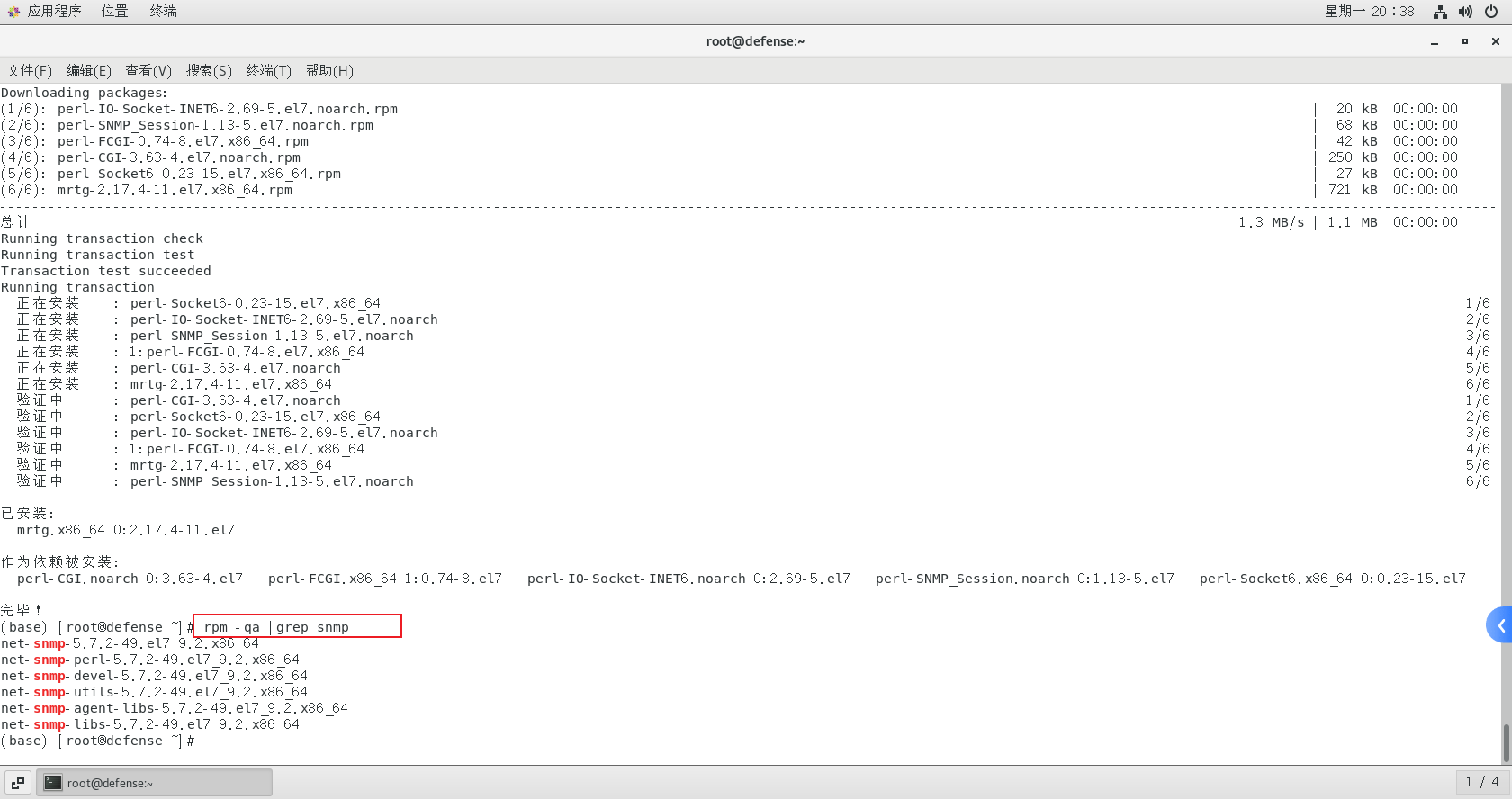
Task: Click the 已安装: heading
Action: coord(28,513)
